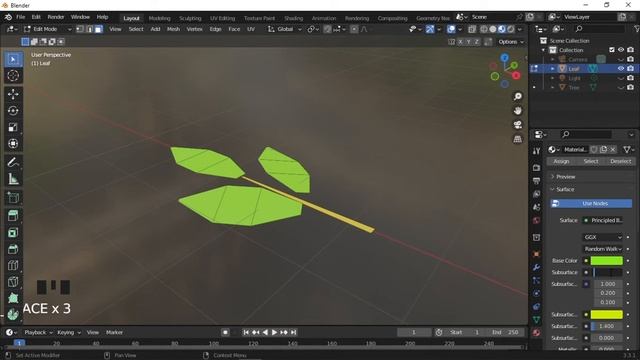Open the Render properties tab
Image resolution: width=640 pixels, height=360 pixels.
536,168
